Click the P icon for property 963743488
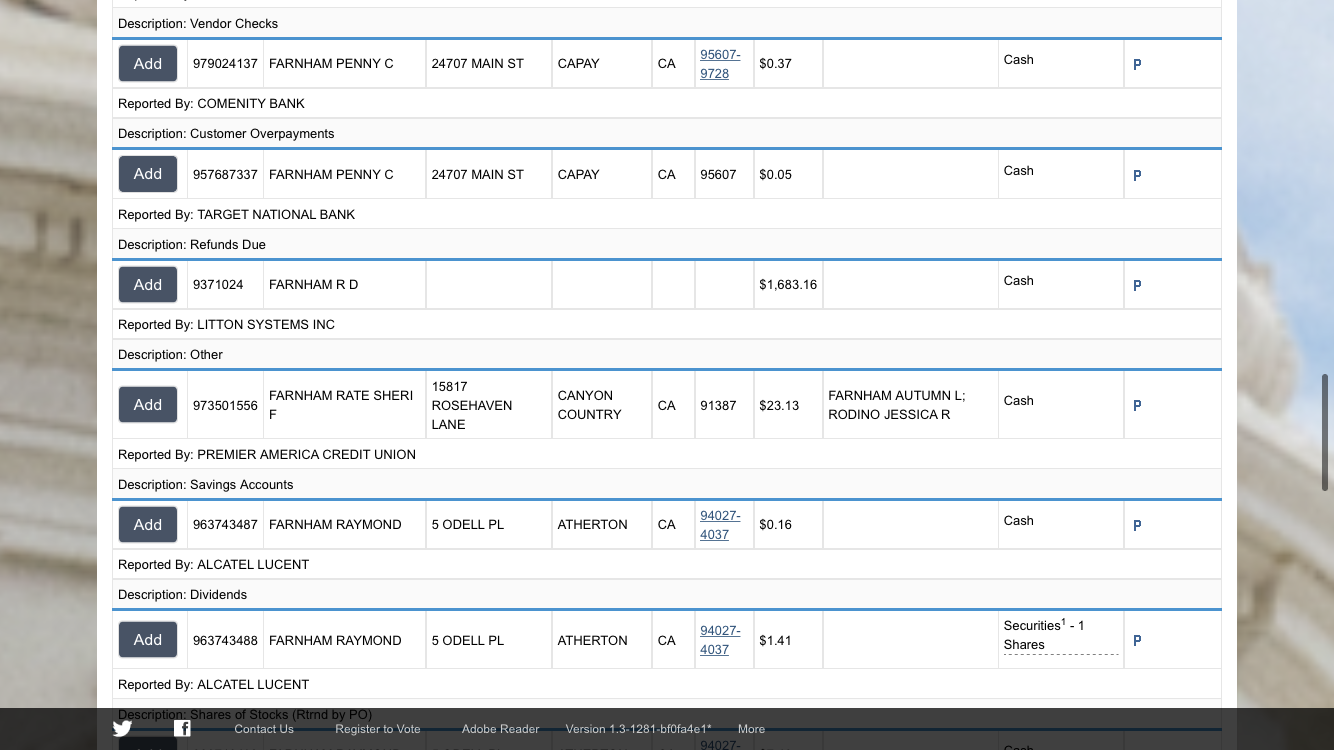 [x=1137, y=640]
